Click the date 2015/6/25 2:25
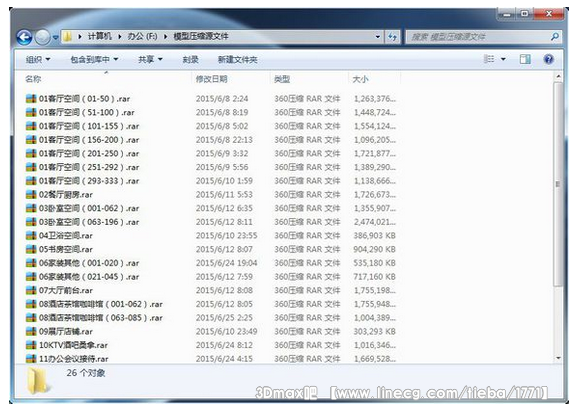Screen dimensions: 577x410 [x=224, y=318]
